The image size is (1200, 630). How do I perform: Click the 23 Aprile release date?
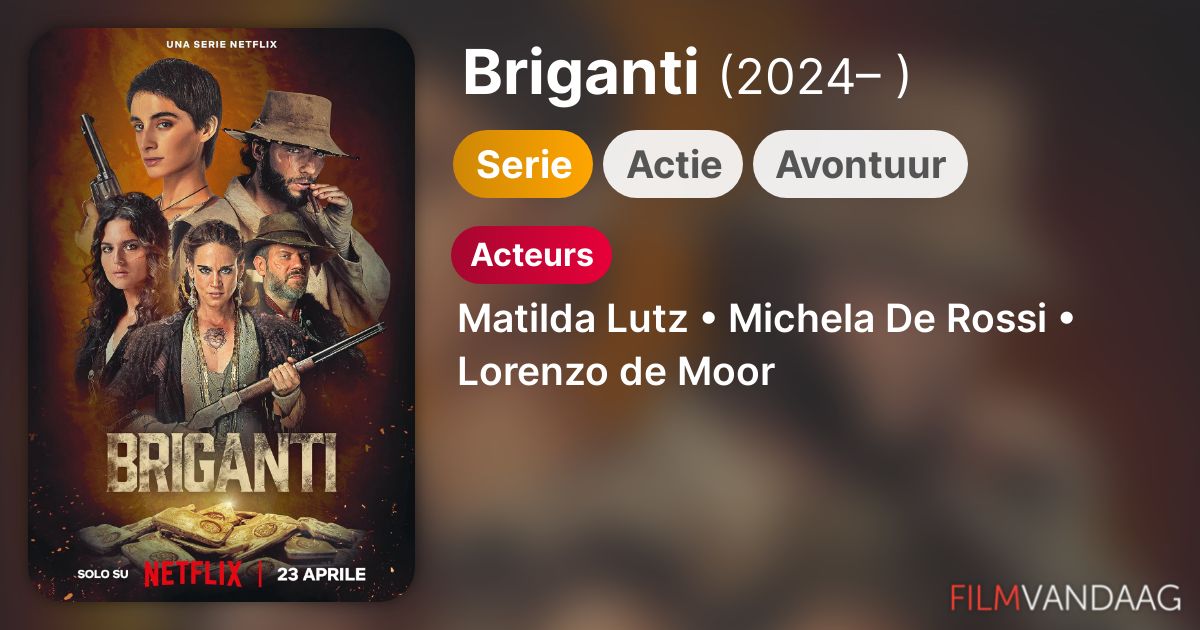tap(320, 574)
